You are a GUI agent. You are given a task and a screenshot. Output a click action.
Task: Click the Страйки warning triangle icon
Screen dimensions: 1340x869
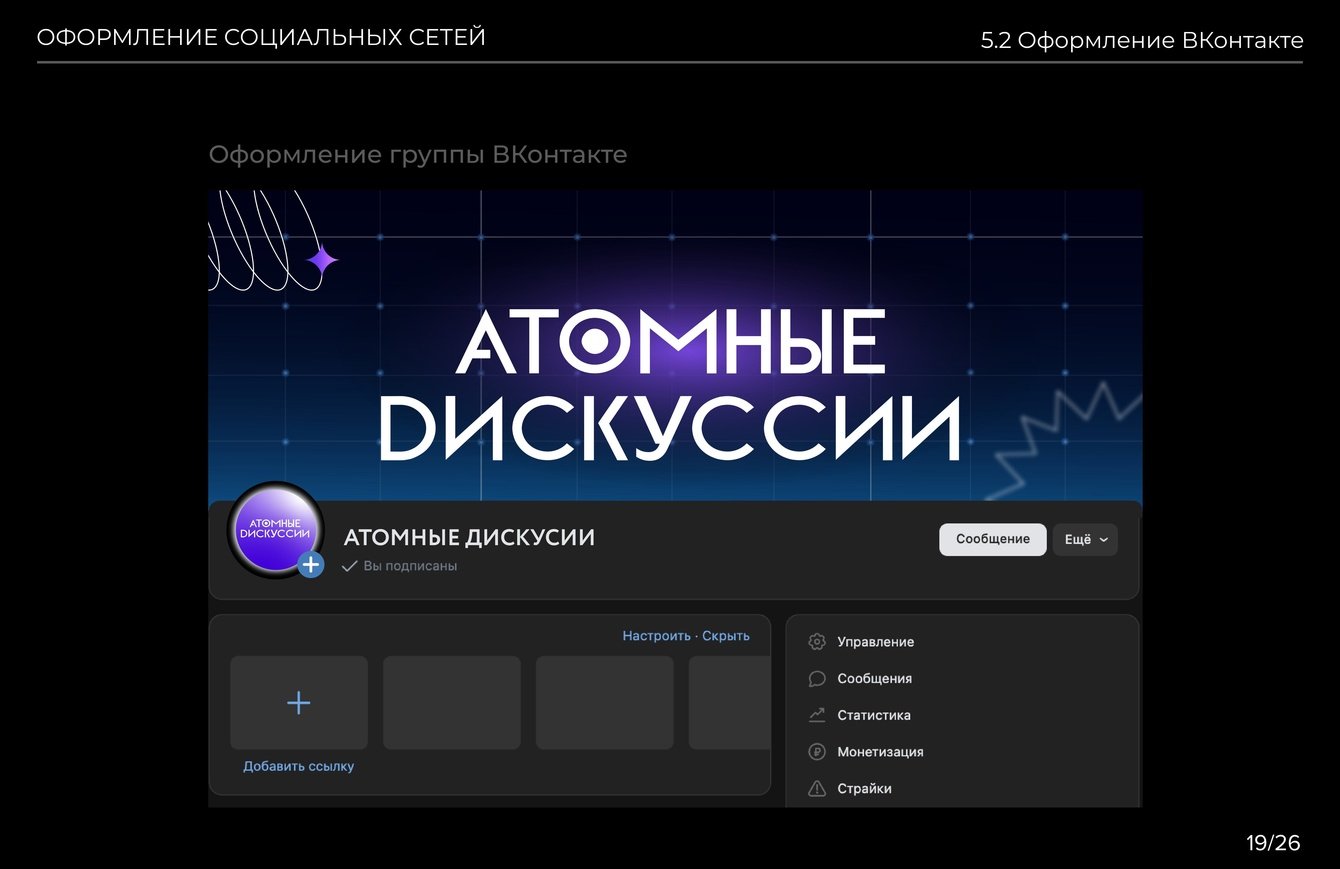817,788
